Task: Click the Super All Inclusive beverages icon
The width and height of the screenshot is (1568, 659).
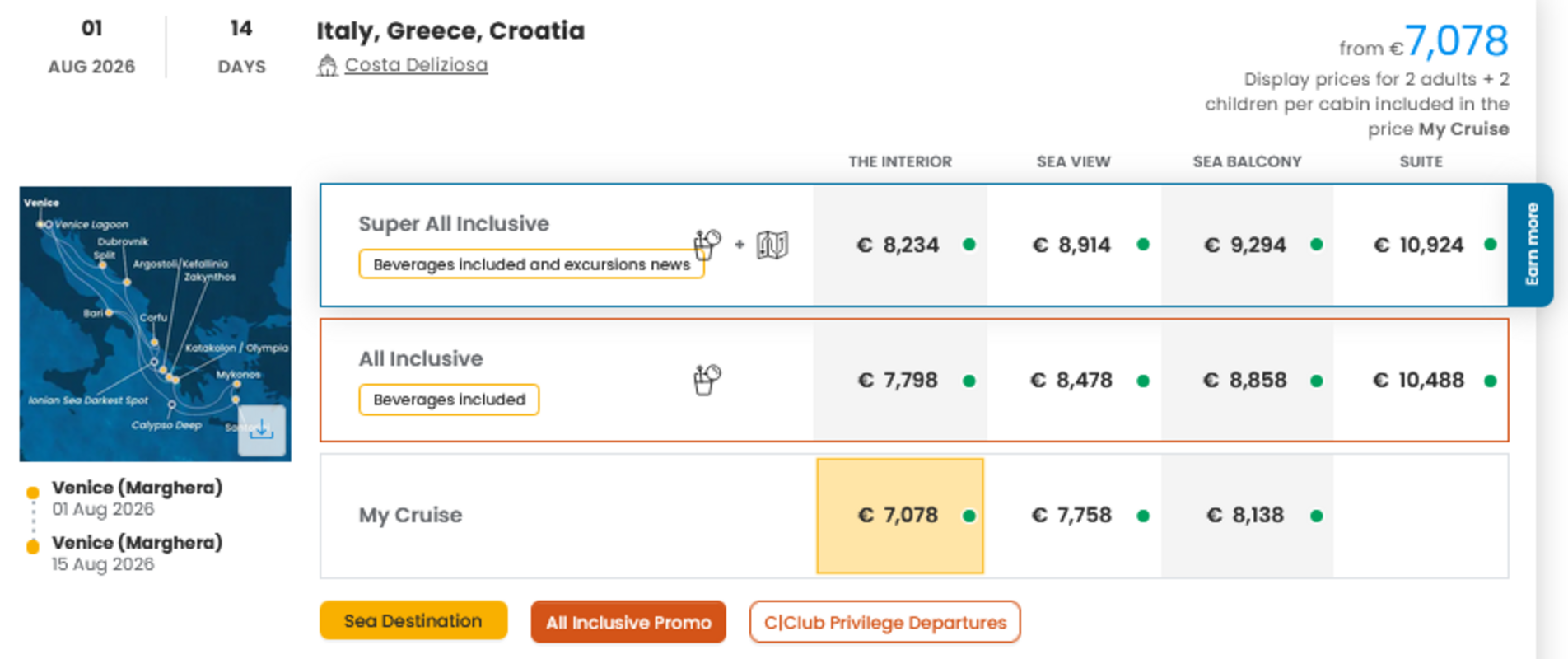Action: (707, 244)
